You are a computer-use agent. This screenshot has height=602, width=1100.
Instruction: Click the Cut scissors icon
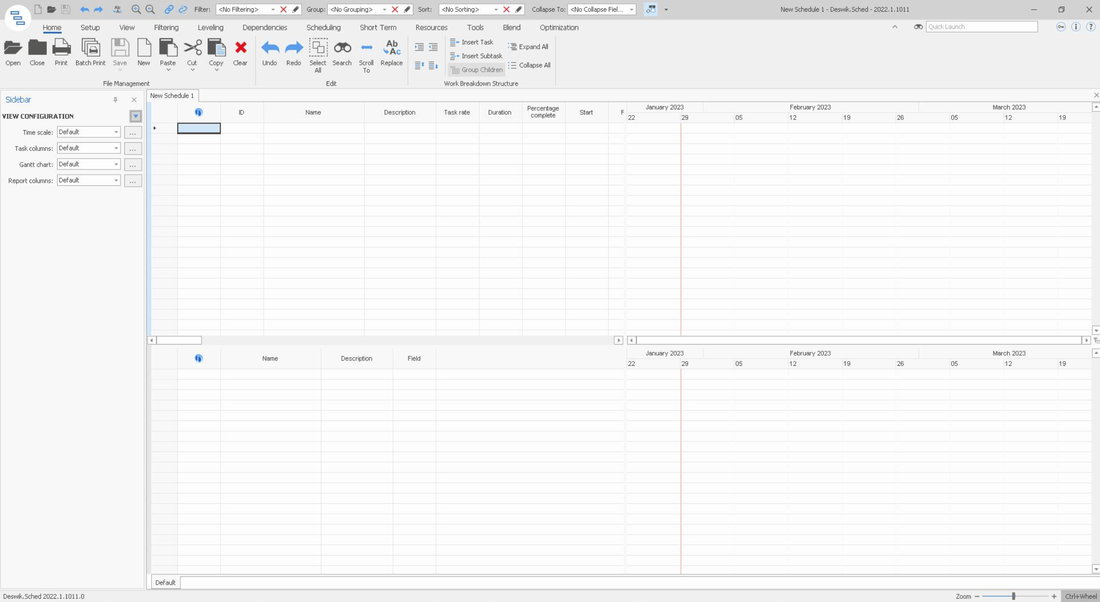point(192,48)
